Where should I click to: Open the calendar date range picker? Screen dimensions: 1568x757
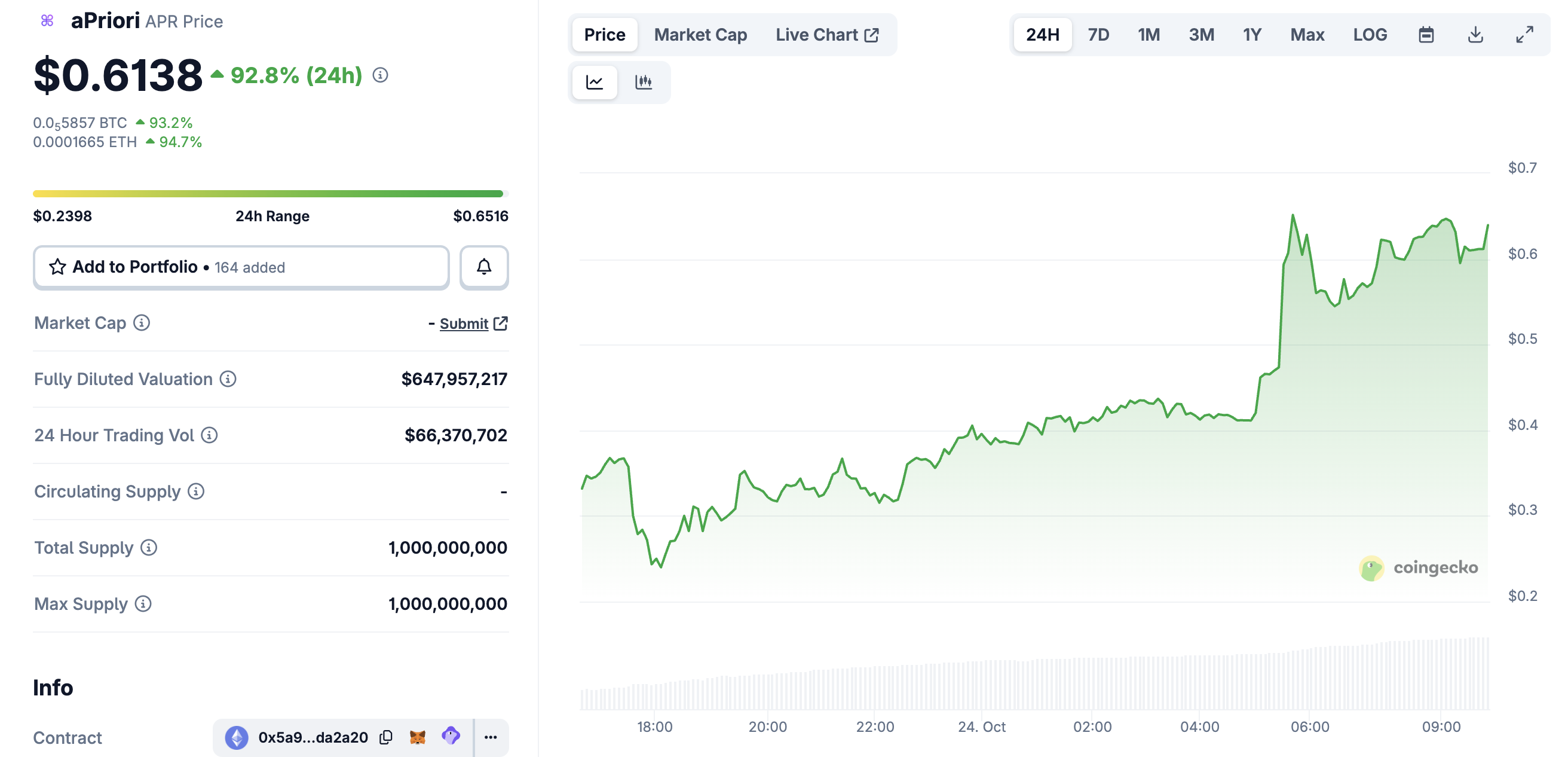pyautogui.click(x=1426, y=35)
